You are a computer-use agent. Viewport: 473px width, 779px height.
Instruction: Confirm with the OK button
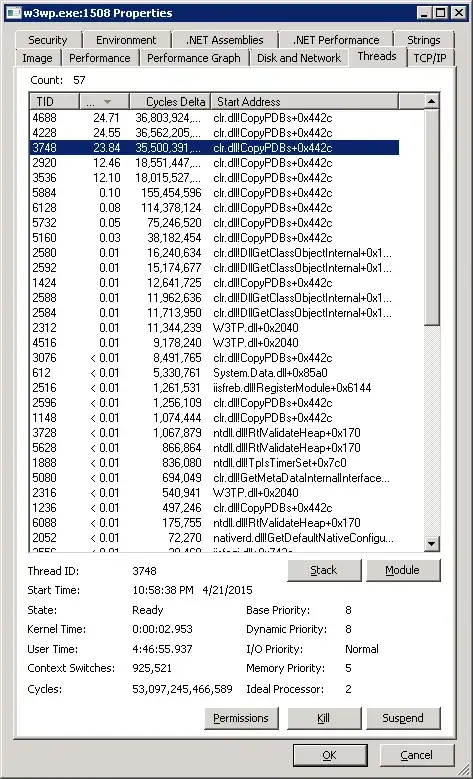pos(330,755)
